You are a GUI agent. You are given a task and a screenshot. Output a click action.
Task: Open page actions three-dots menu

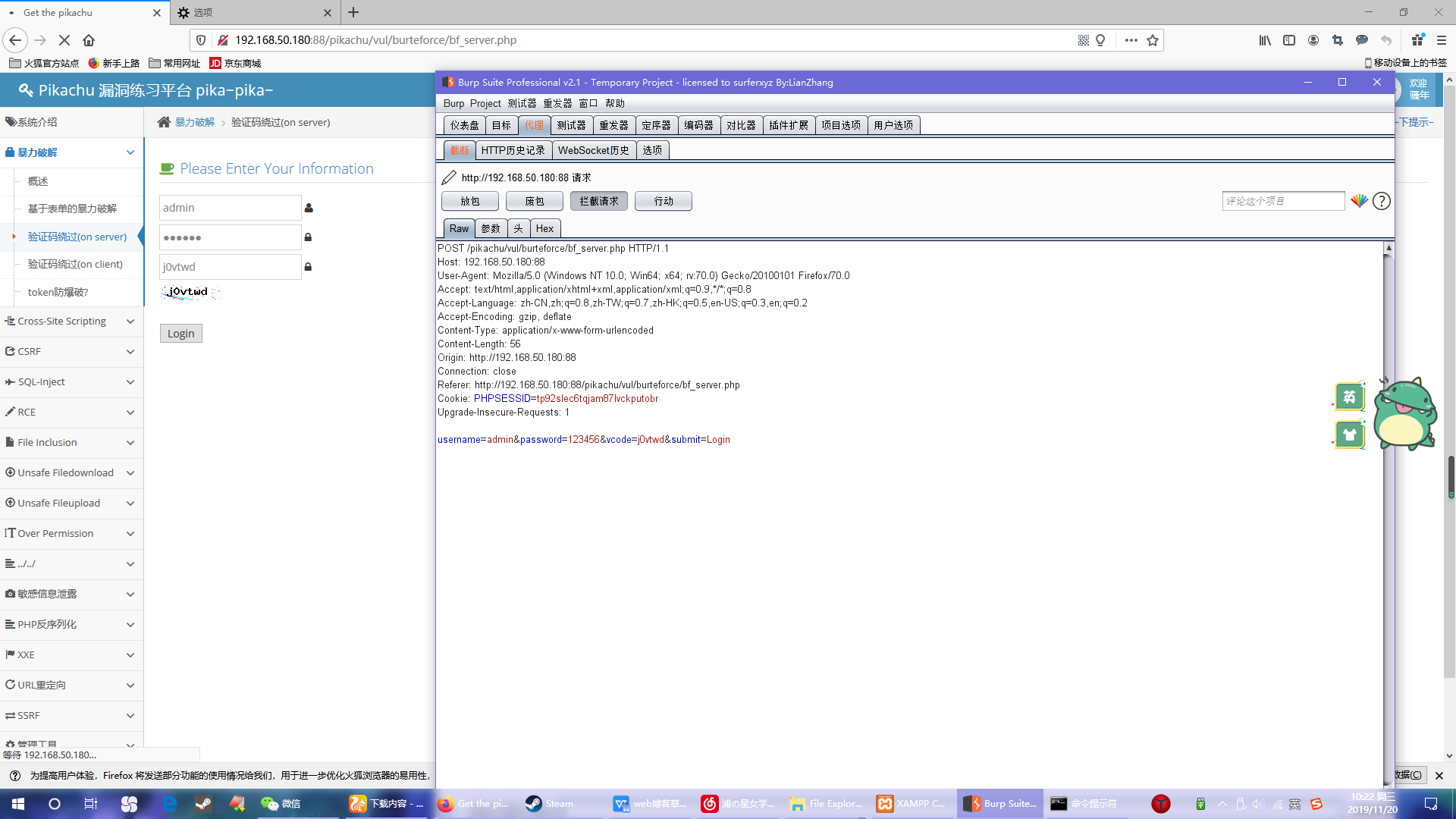click(1131, 40)
